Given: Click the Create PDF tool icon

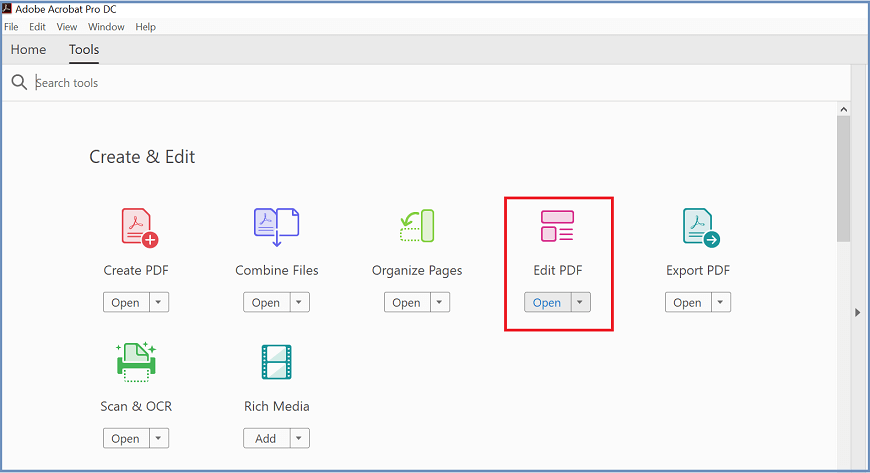Looking at the screenshot, I should (140, 227).
